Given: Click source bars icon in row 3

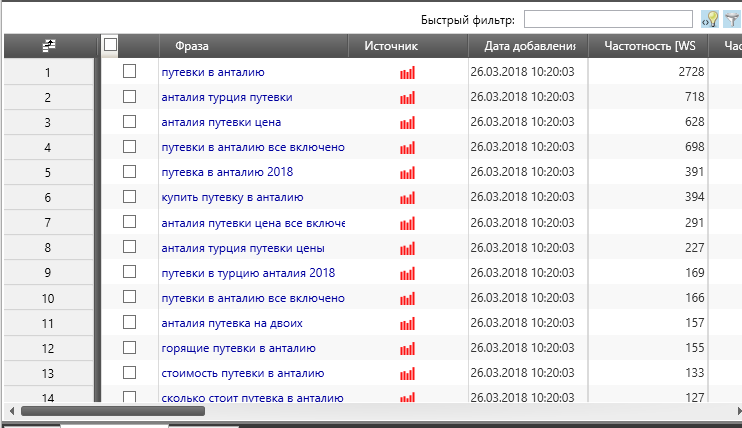Looking at the screenshot, I should (407, 122).
